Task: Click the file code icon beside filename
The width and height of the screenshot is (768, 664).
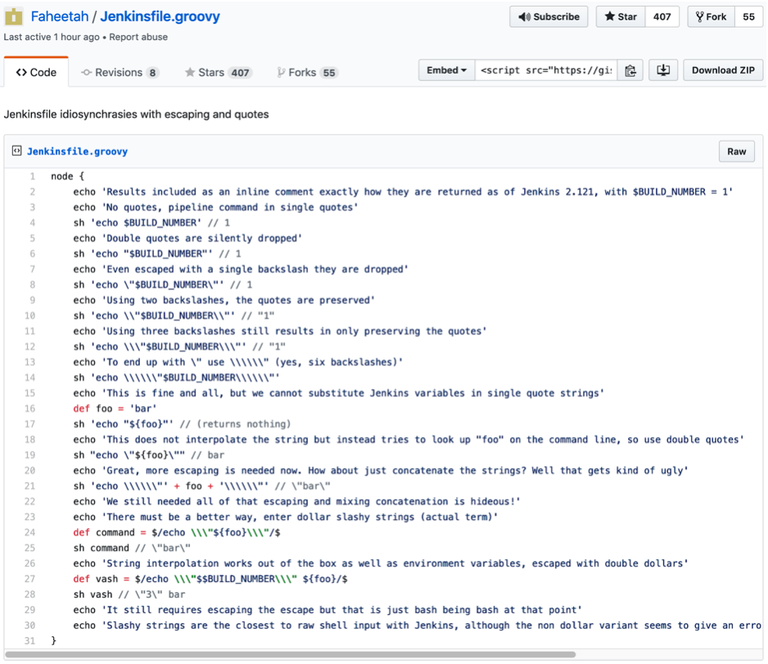Action: point(17,151)
